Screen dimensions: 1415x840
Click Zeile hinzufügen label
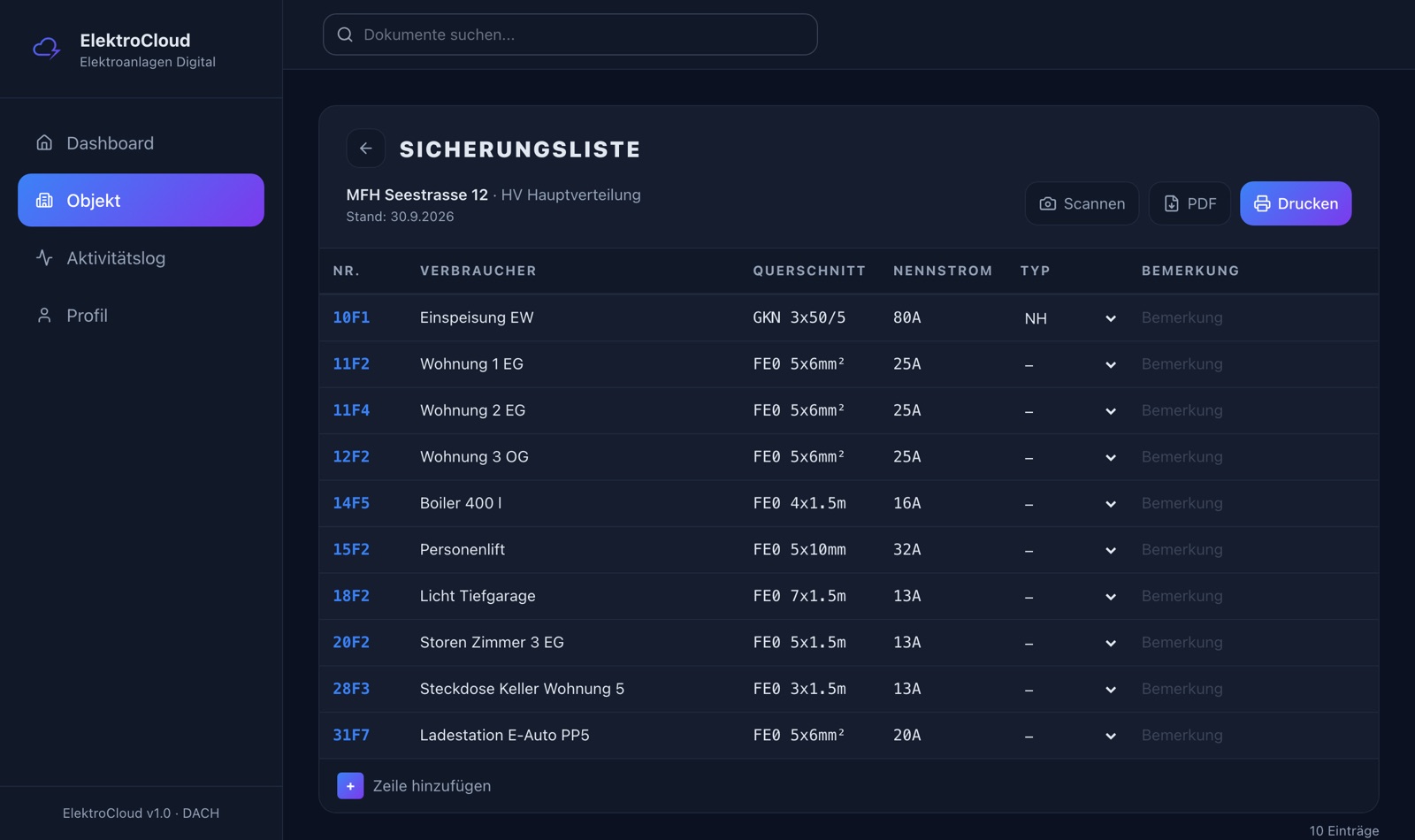(x=432, y=785)
